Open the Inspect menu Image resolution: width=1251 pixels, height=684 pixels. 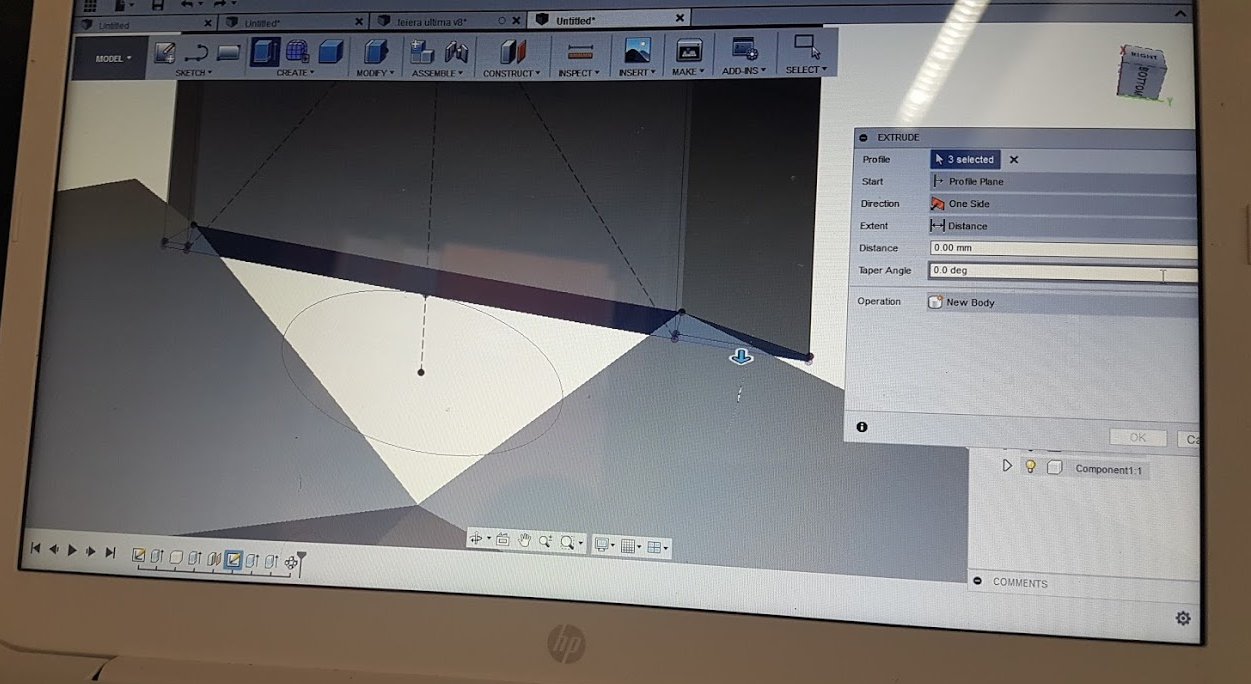(x=579, y=72)
